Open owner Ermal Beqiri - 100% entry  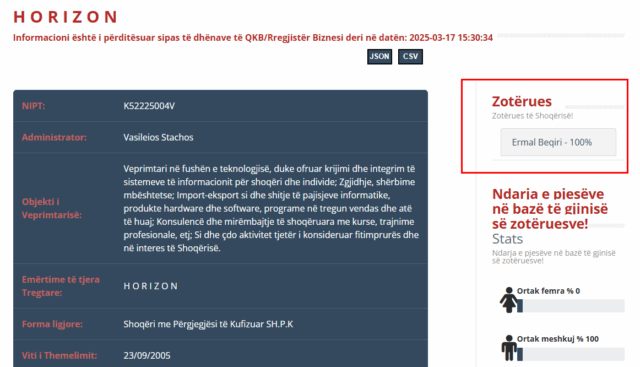[558, 142]
